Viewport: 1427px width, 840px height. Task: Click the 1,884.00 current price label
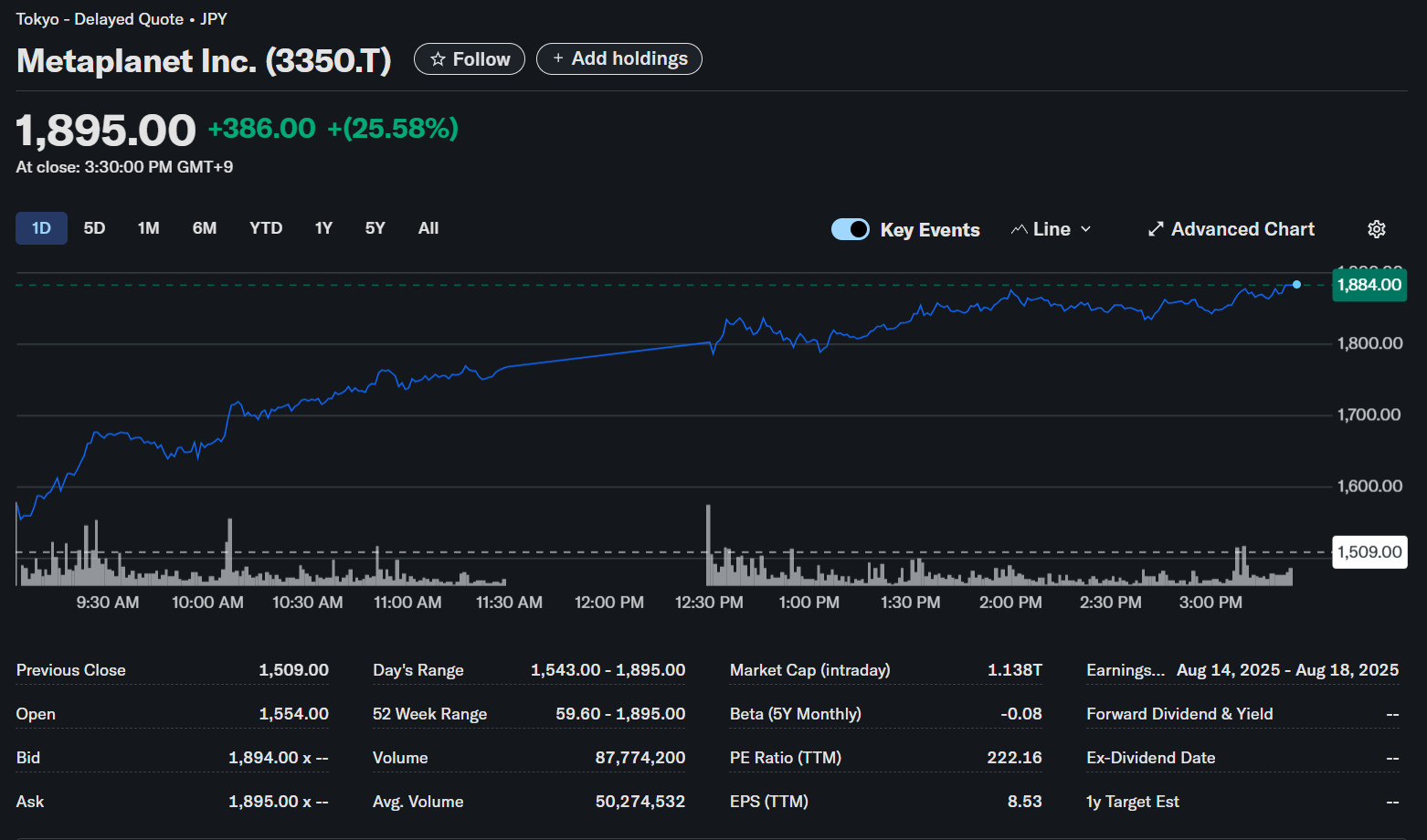(x=1369, y=285)
